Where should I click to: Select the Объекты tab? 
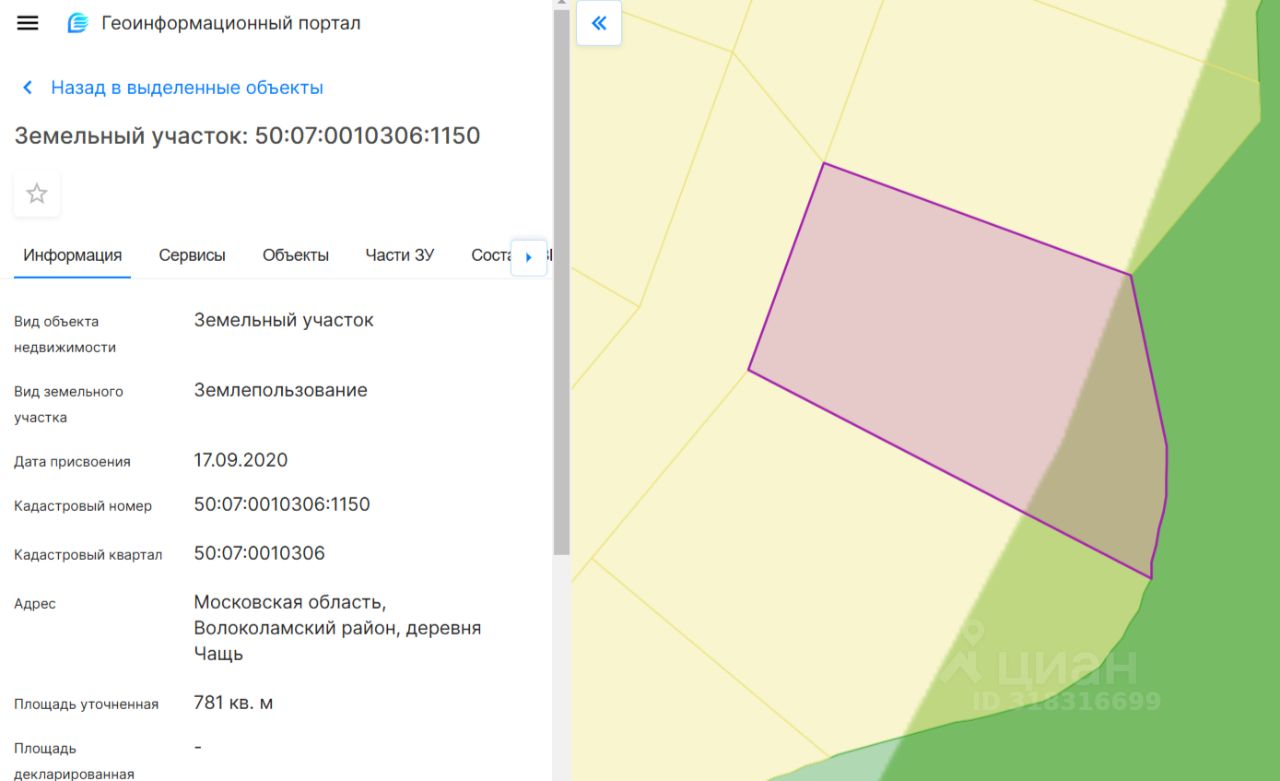click(295, 255)
